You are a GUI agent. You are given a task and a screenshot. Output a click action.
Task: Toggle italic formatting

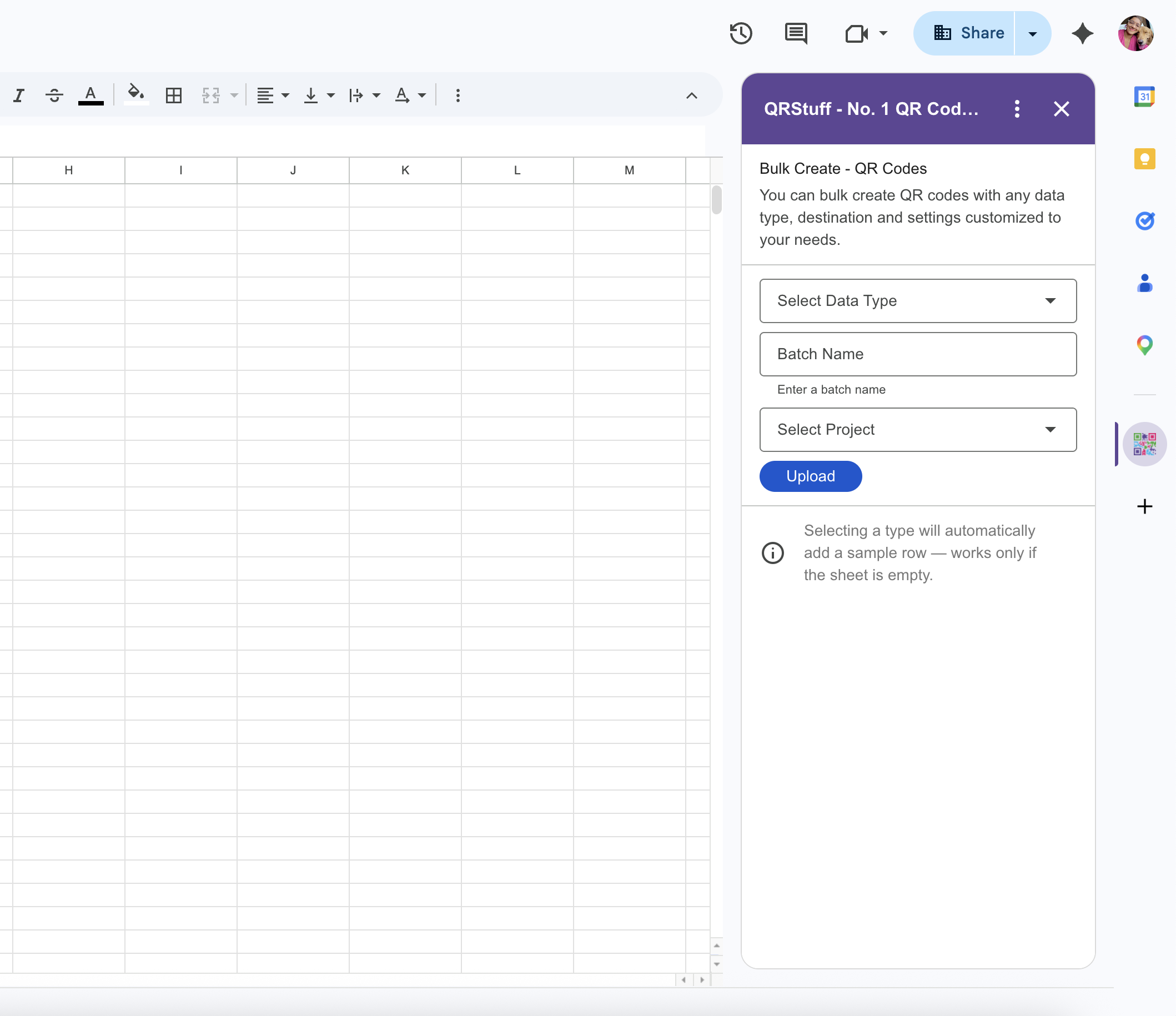coord(19,95)
